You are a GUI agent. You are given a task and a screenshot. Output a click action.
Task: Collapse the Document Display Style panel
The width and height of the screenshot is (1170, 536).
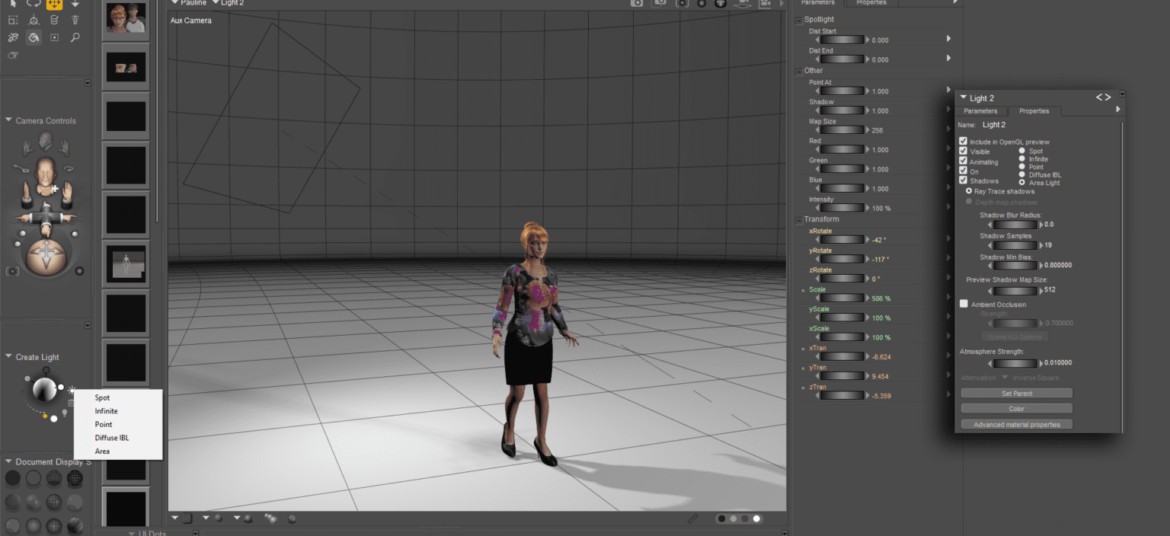click(9, 461)
